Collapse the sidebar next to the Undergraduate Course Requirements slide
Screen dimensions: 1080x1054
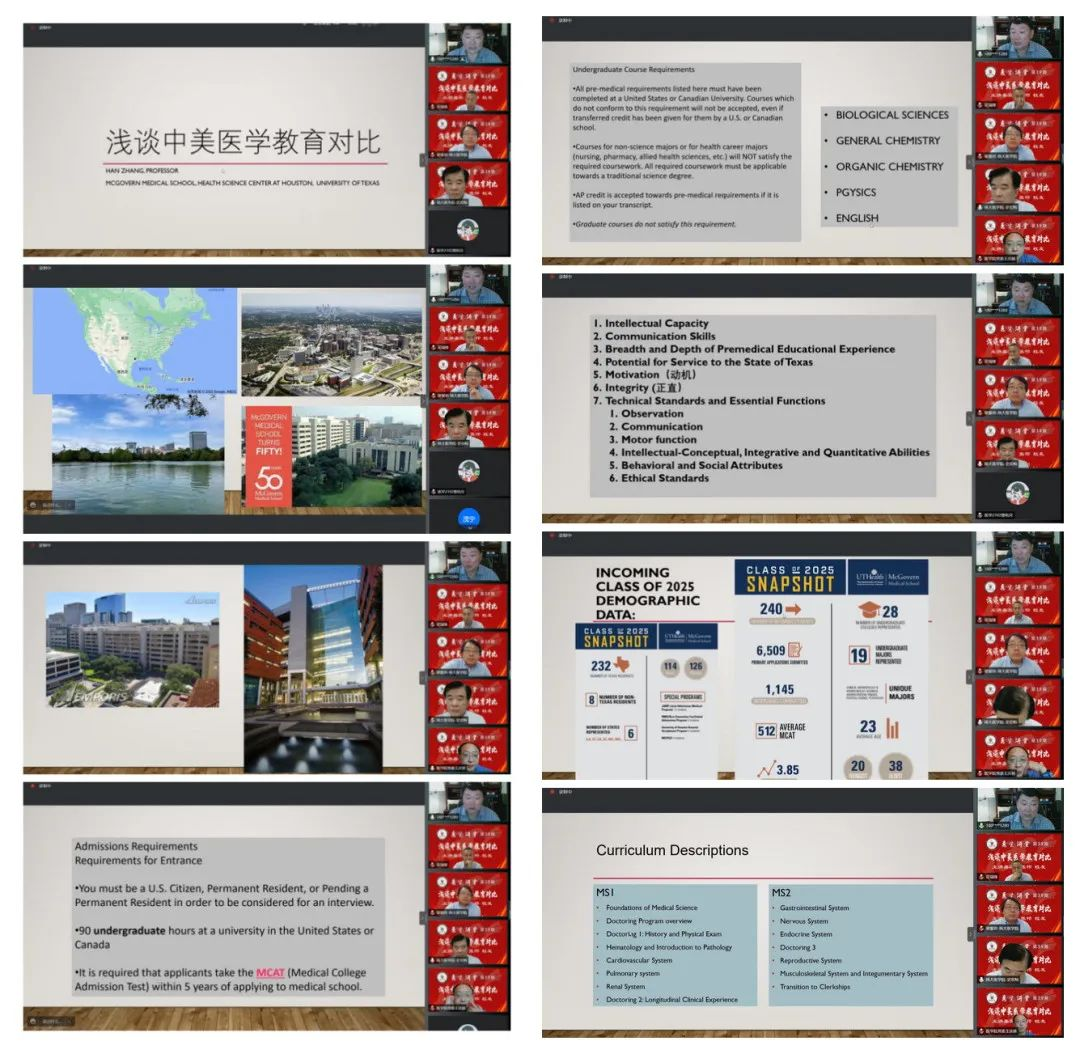coord(968,161)
